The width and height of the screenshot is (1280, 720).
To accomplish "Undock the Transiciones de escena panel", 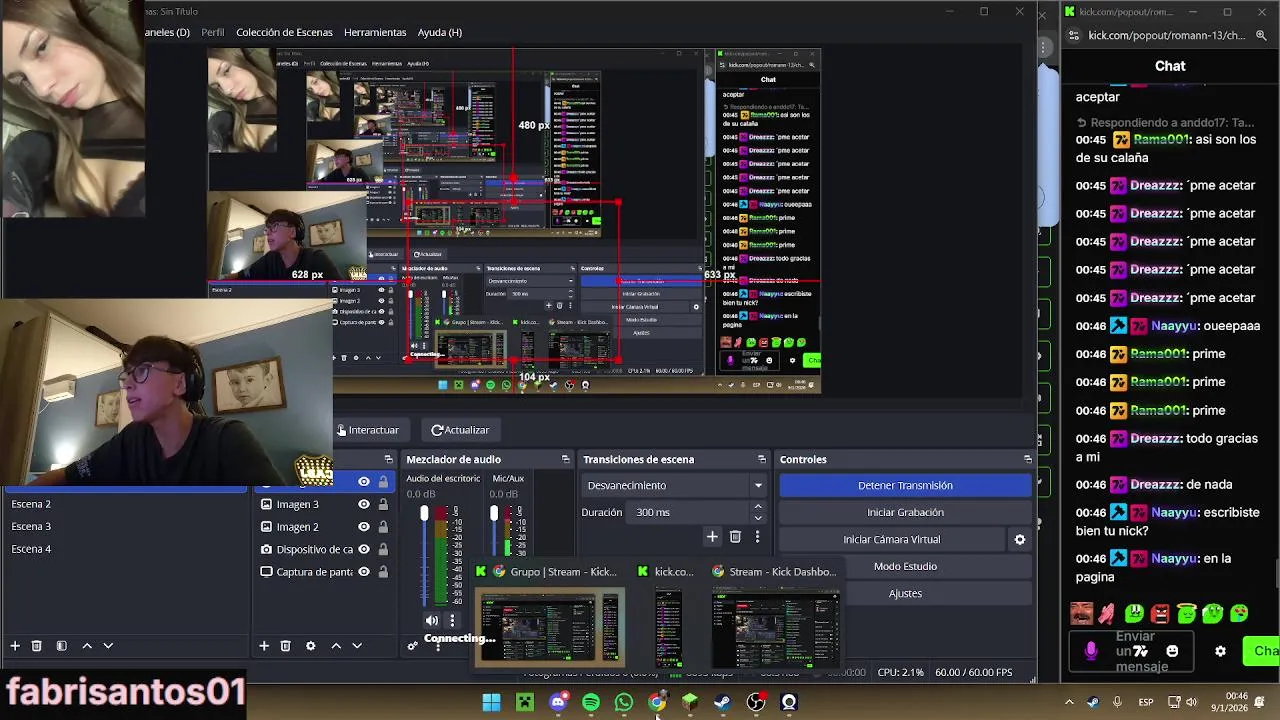I will tap(761, 459).
